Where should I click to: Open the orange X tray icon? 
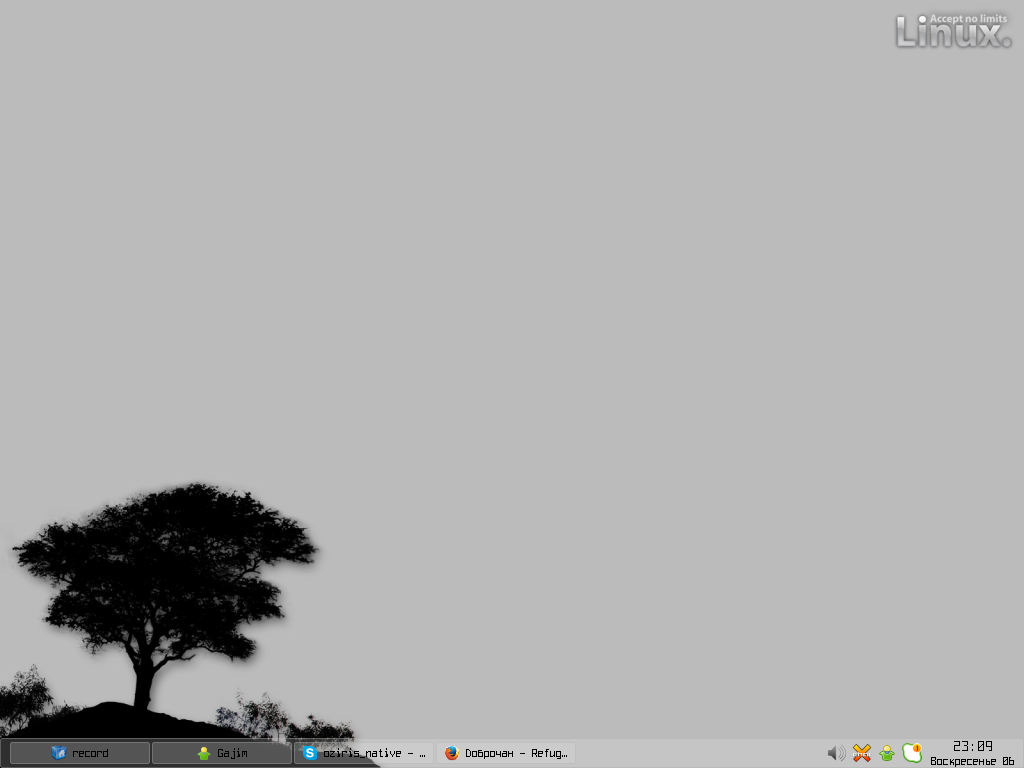861,753
